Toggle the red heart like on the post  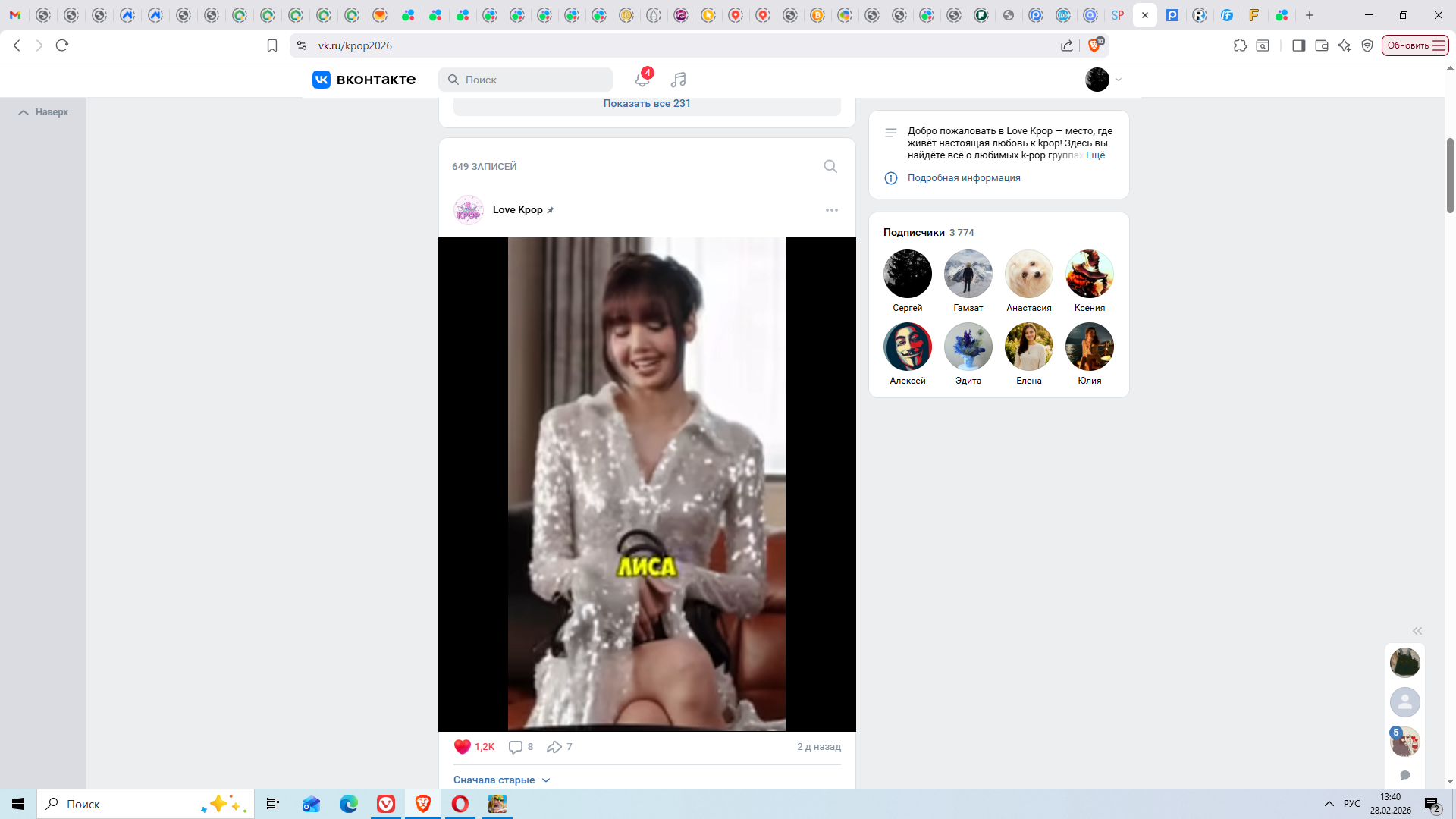[462, 747]
